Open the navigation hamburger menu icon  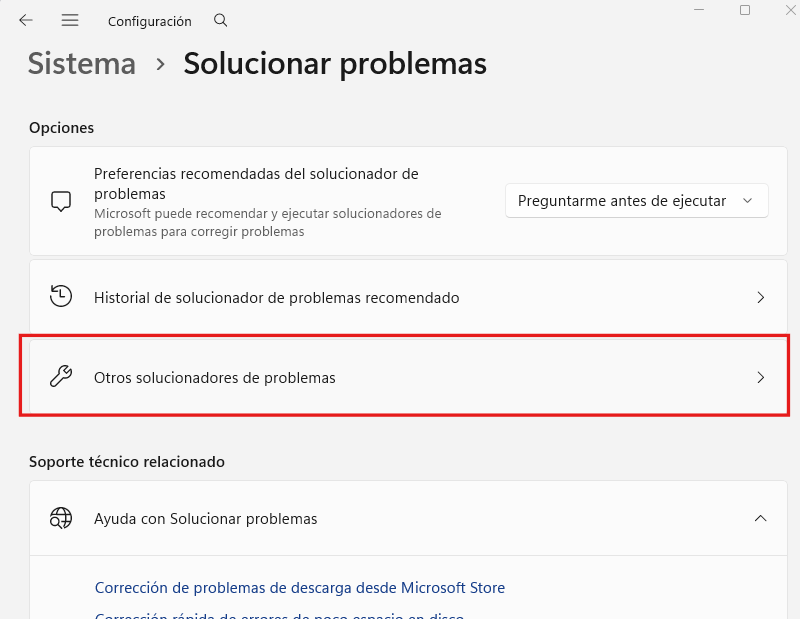click(69, 20)
